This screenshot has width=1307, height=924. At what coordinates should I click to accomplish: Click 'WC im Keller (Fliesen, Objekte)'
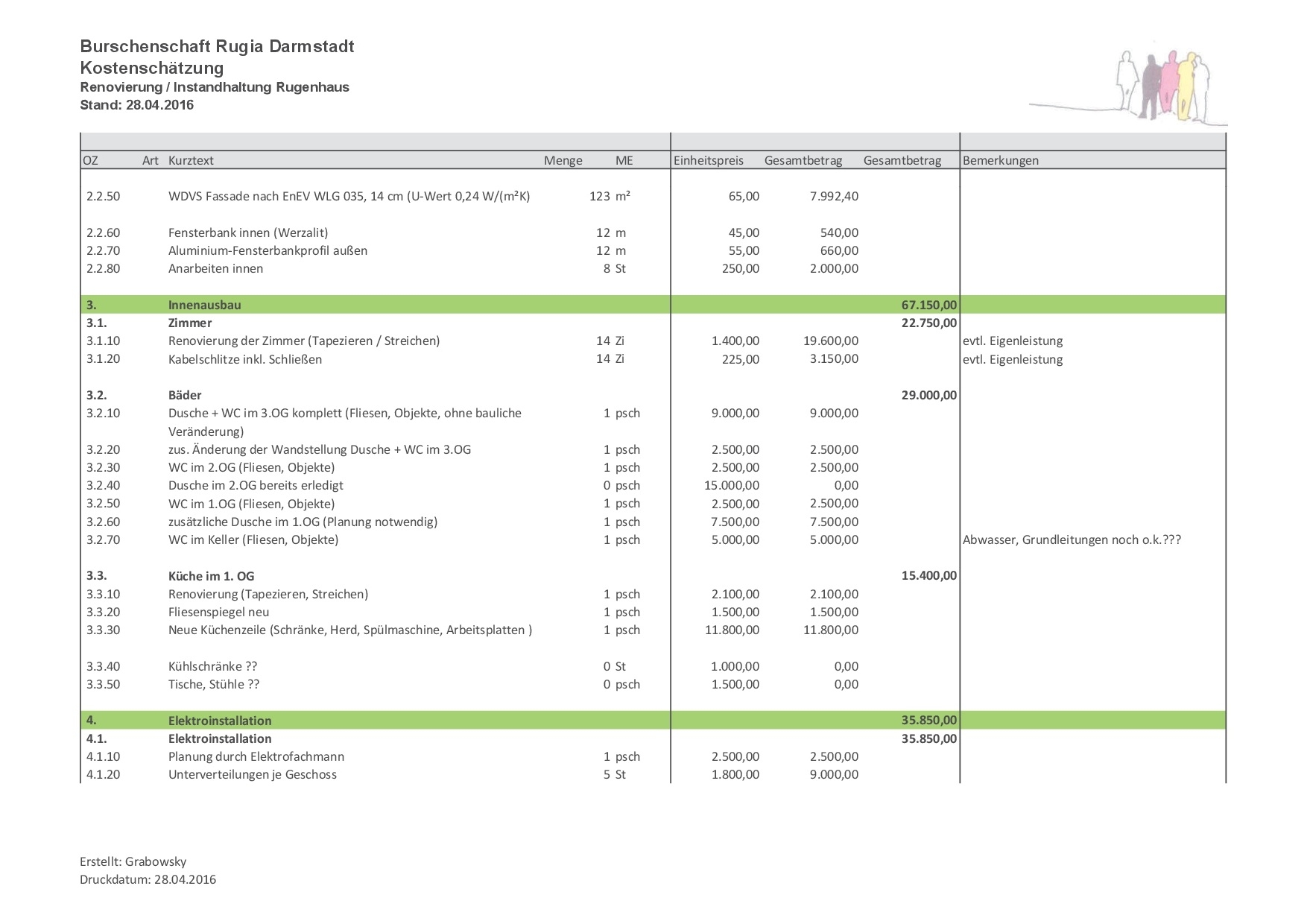click(x=253, y=540)
